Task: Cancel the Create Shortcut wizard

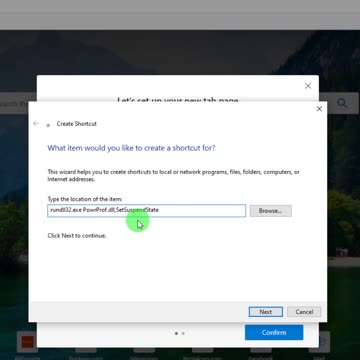Action: pos(304,312)
